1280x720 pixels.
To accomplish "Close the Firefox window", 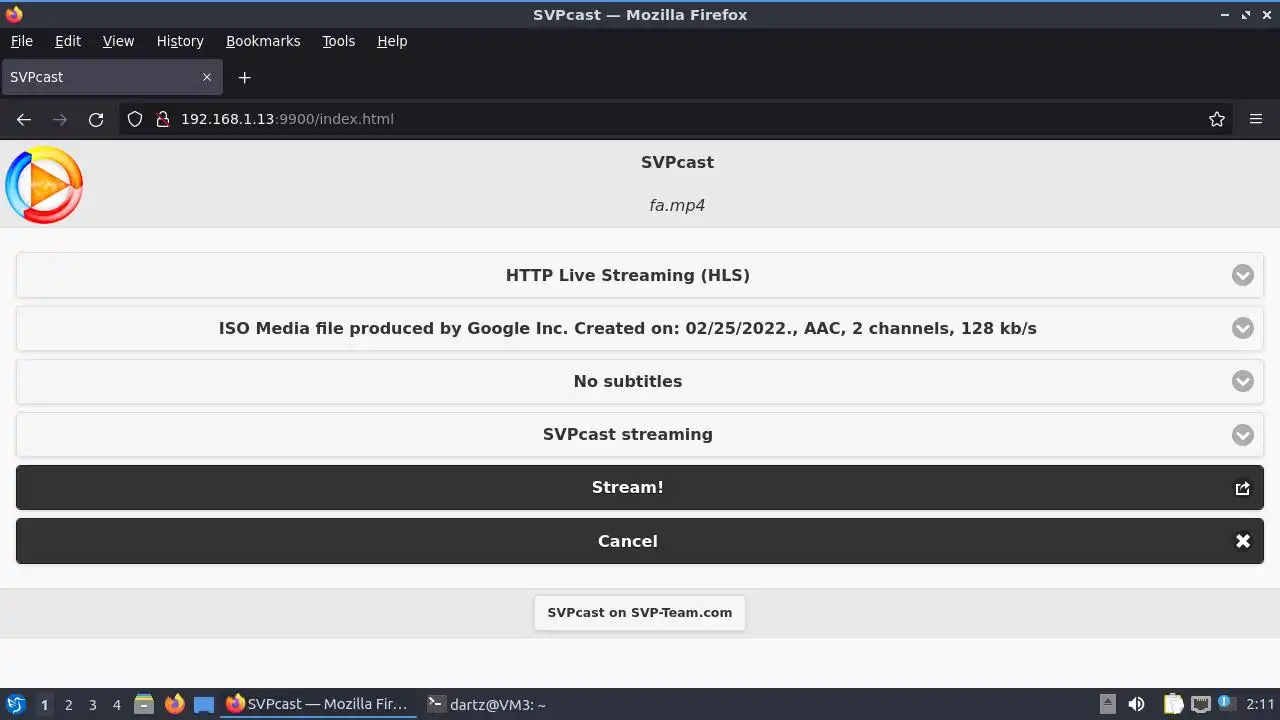I will click(x=1267, y=15).
